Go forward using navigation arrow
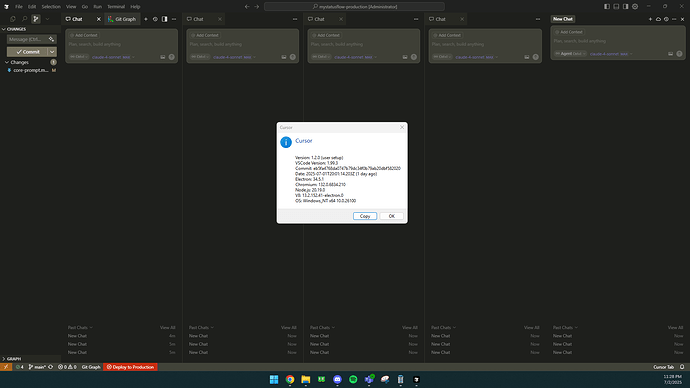 pos(257,7)
